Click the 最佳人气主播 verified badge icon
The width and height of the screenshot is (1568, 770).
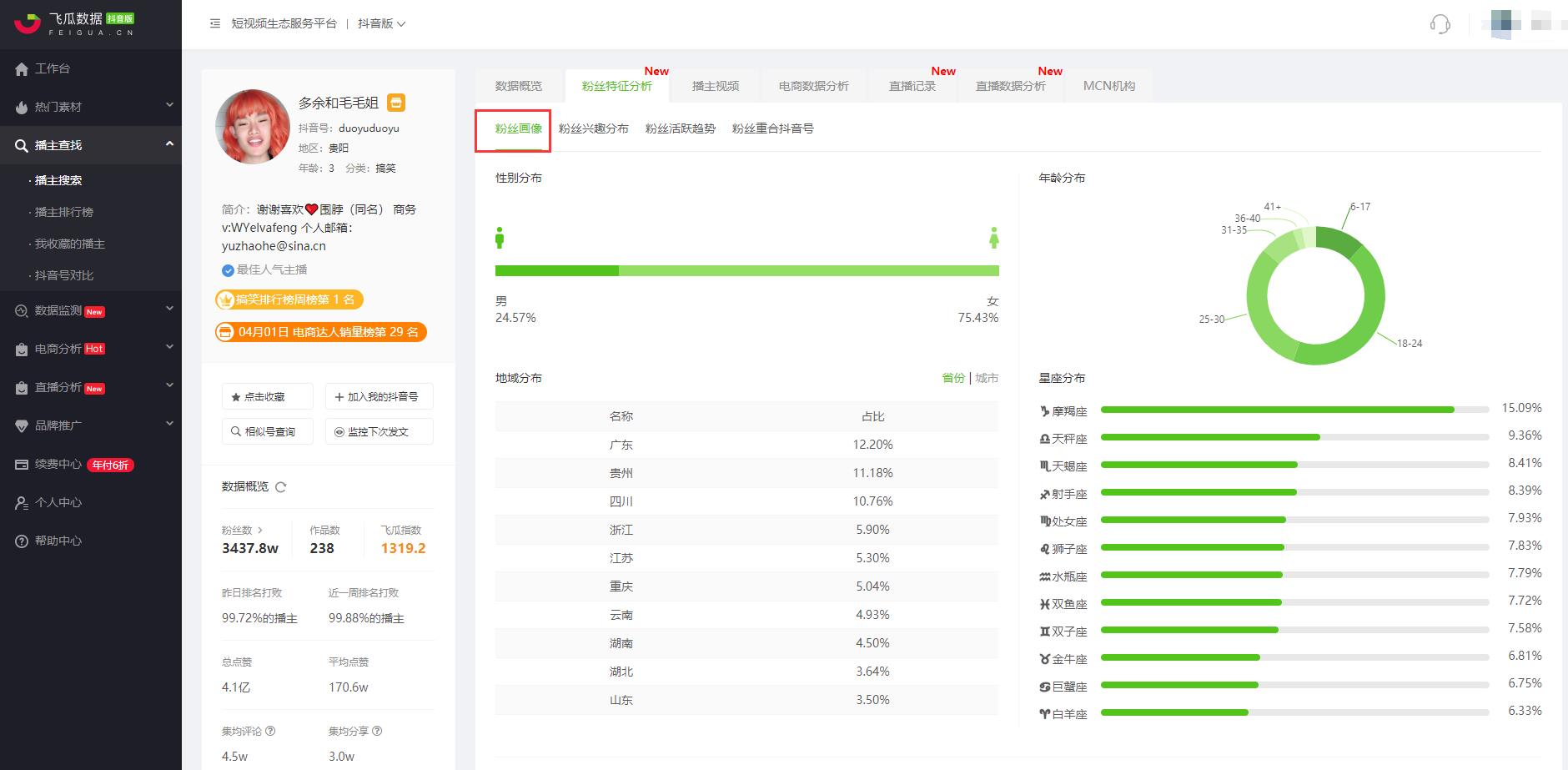coord(228,270)
